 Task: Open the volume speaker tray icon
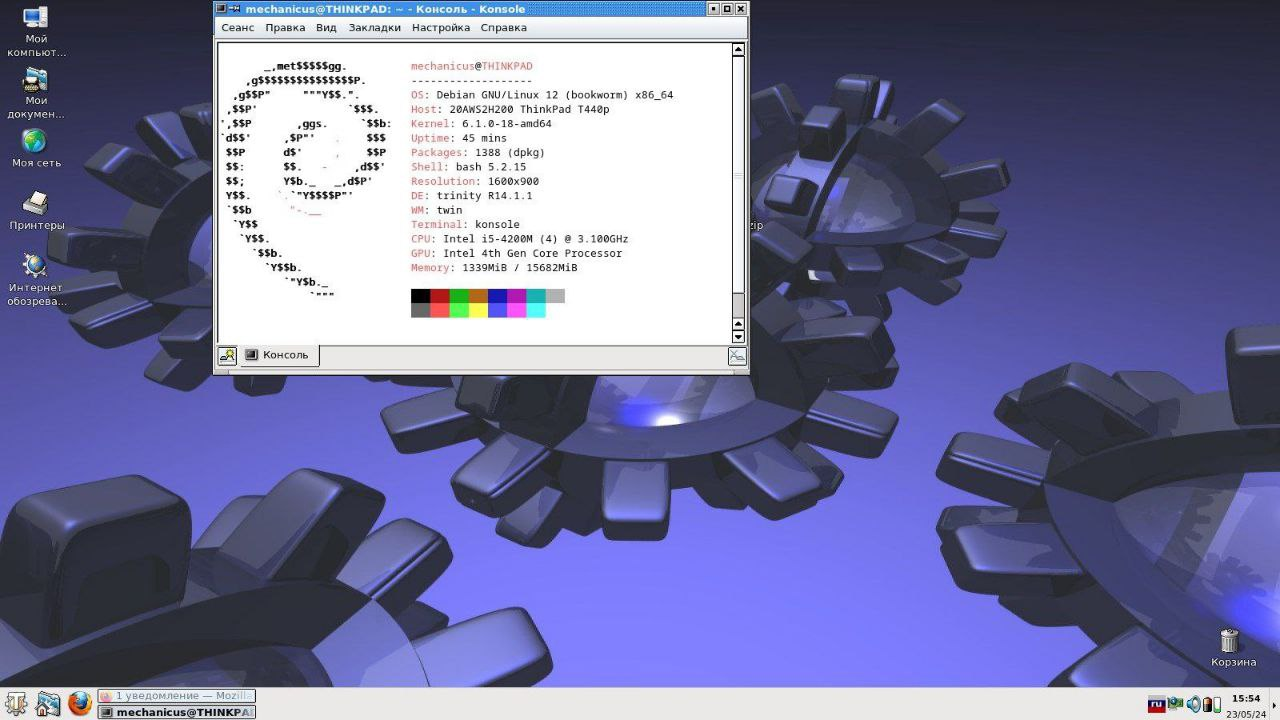click(1193, 704)
